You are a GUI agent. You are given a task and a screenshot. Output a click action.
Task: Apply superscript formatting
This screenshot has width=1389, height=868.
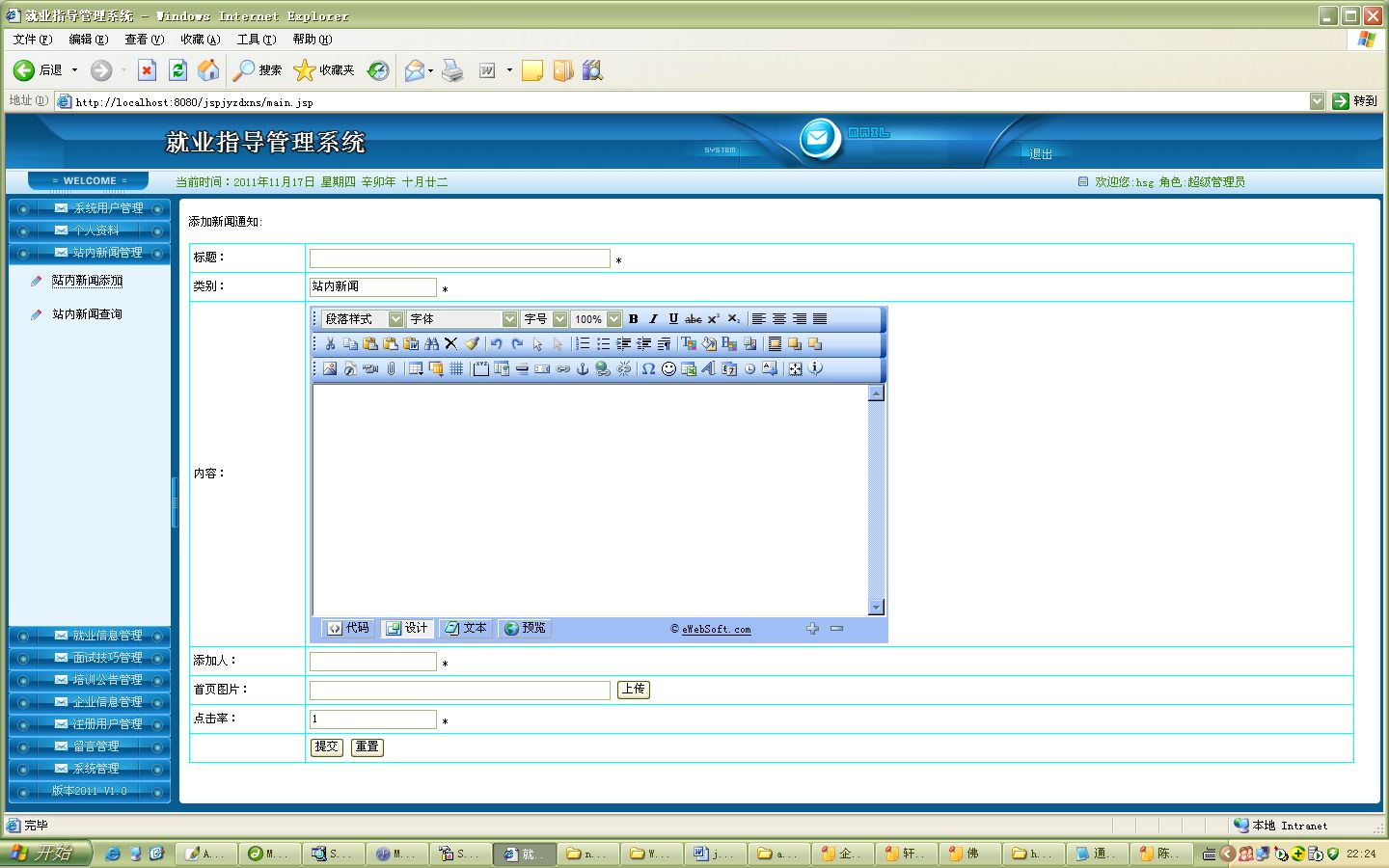click(714, 319)
